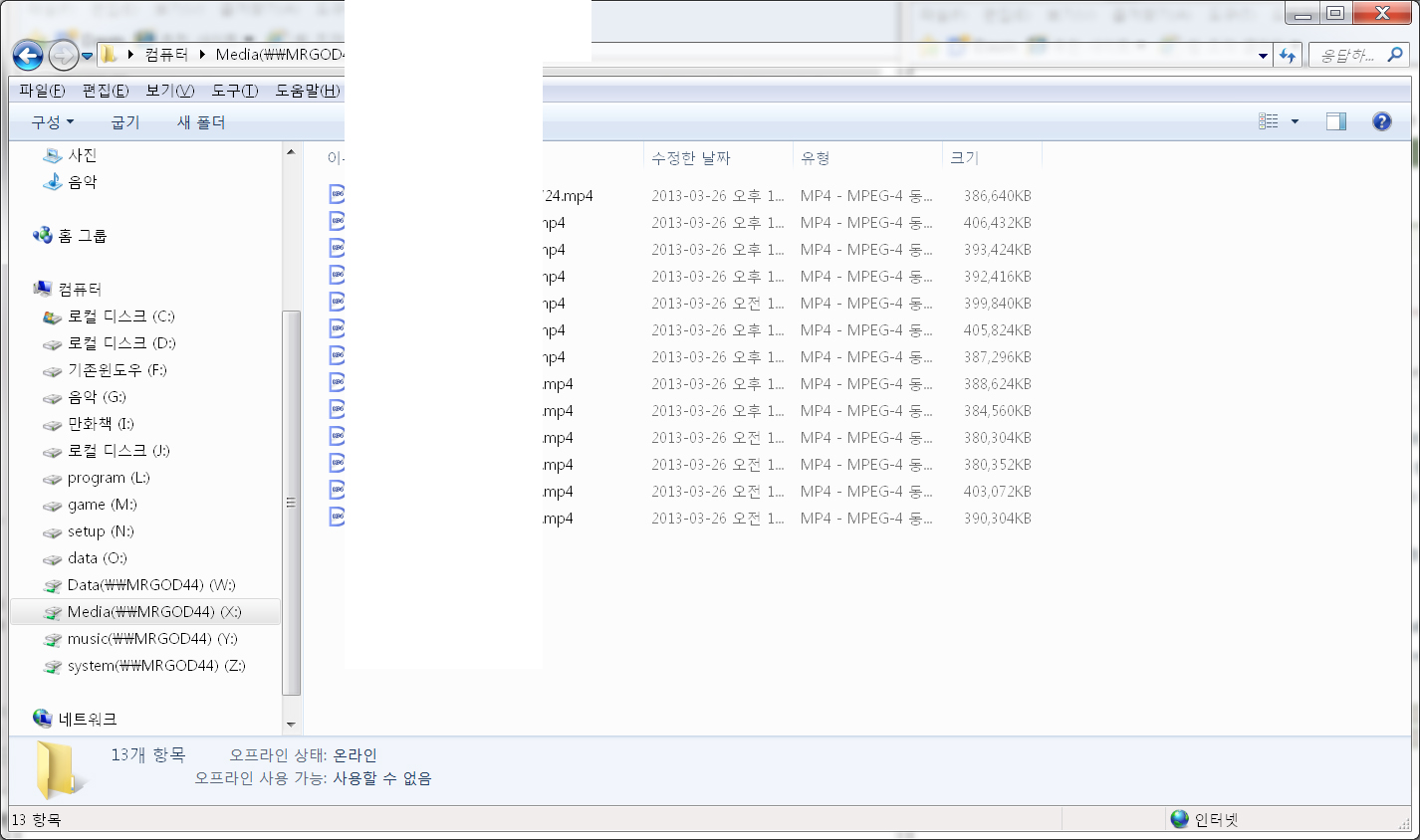
Task: Select the file row sized 380,352KB
Action: click(x=682, y=465)
